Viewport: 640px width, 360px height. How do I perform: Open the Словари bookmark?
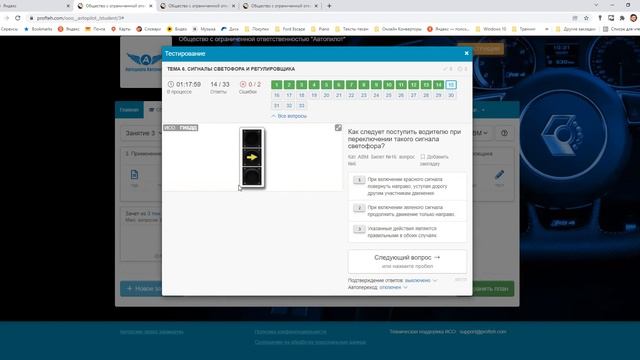pyautogui.click(x=149, y=29)
